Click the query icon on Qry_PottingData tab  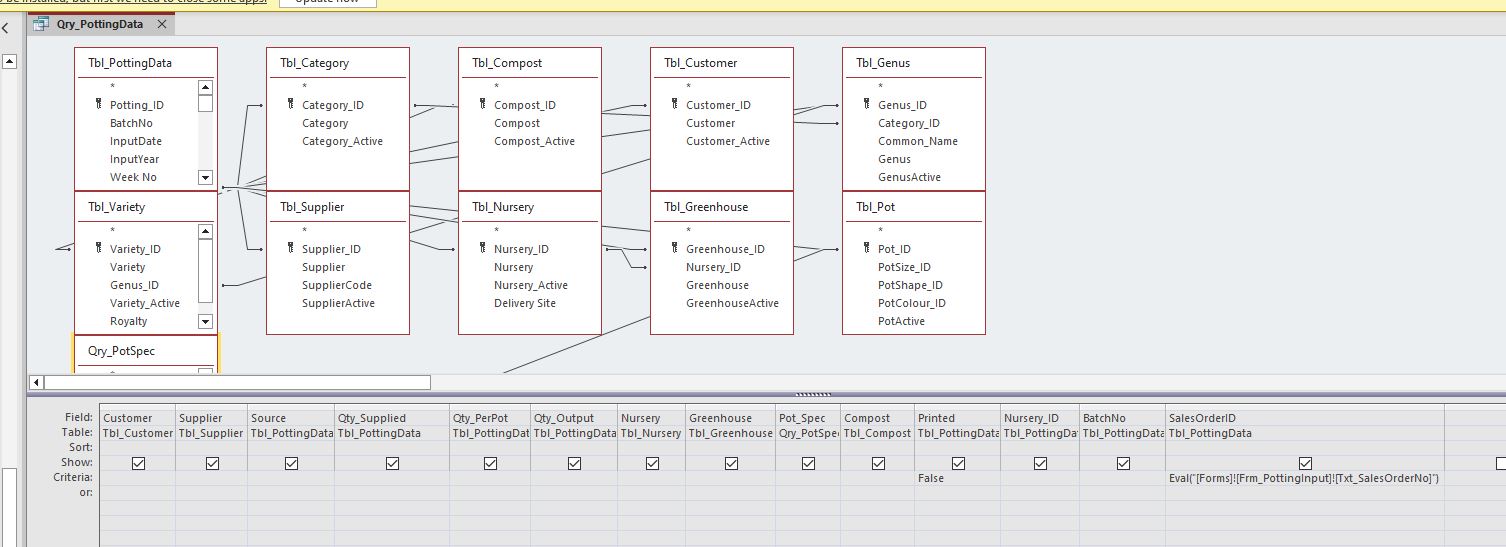tap(42, 24)
